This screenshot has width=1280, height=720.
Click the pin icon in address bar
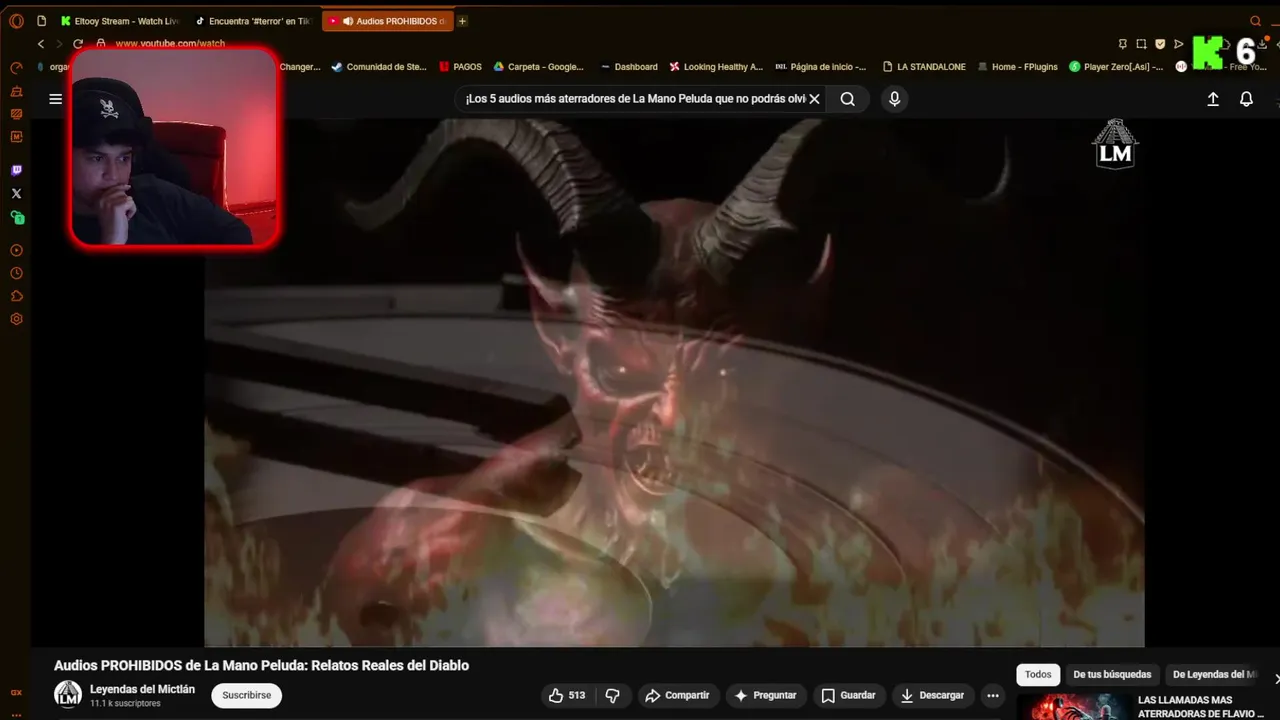[x=1123, y=44]
